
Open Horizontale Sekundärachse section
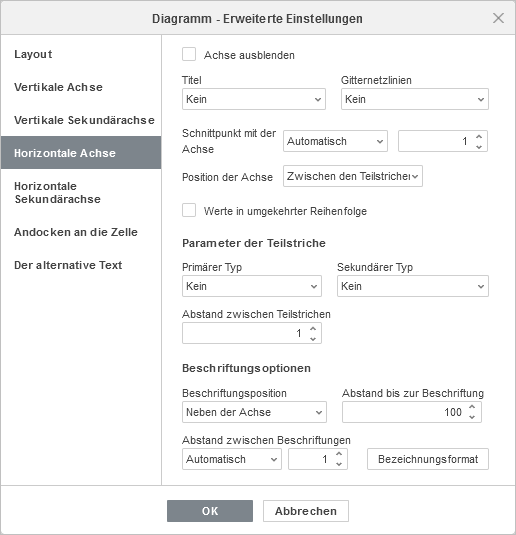[x=81, y=192]
